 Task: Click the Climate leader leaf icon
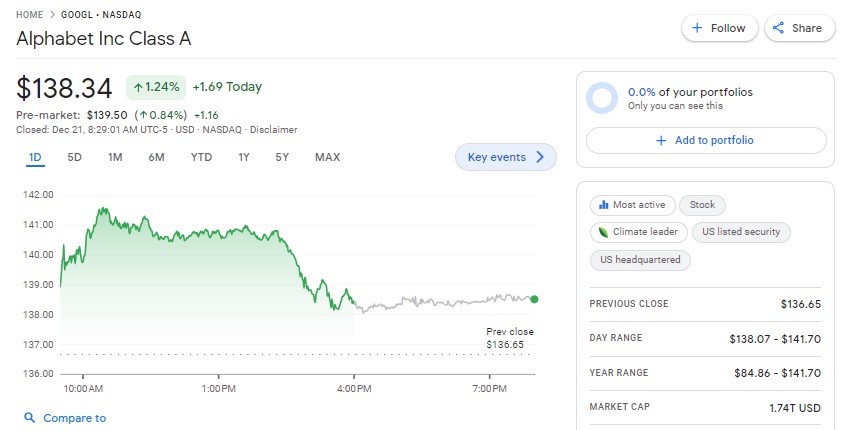click(x=603, y=232)
